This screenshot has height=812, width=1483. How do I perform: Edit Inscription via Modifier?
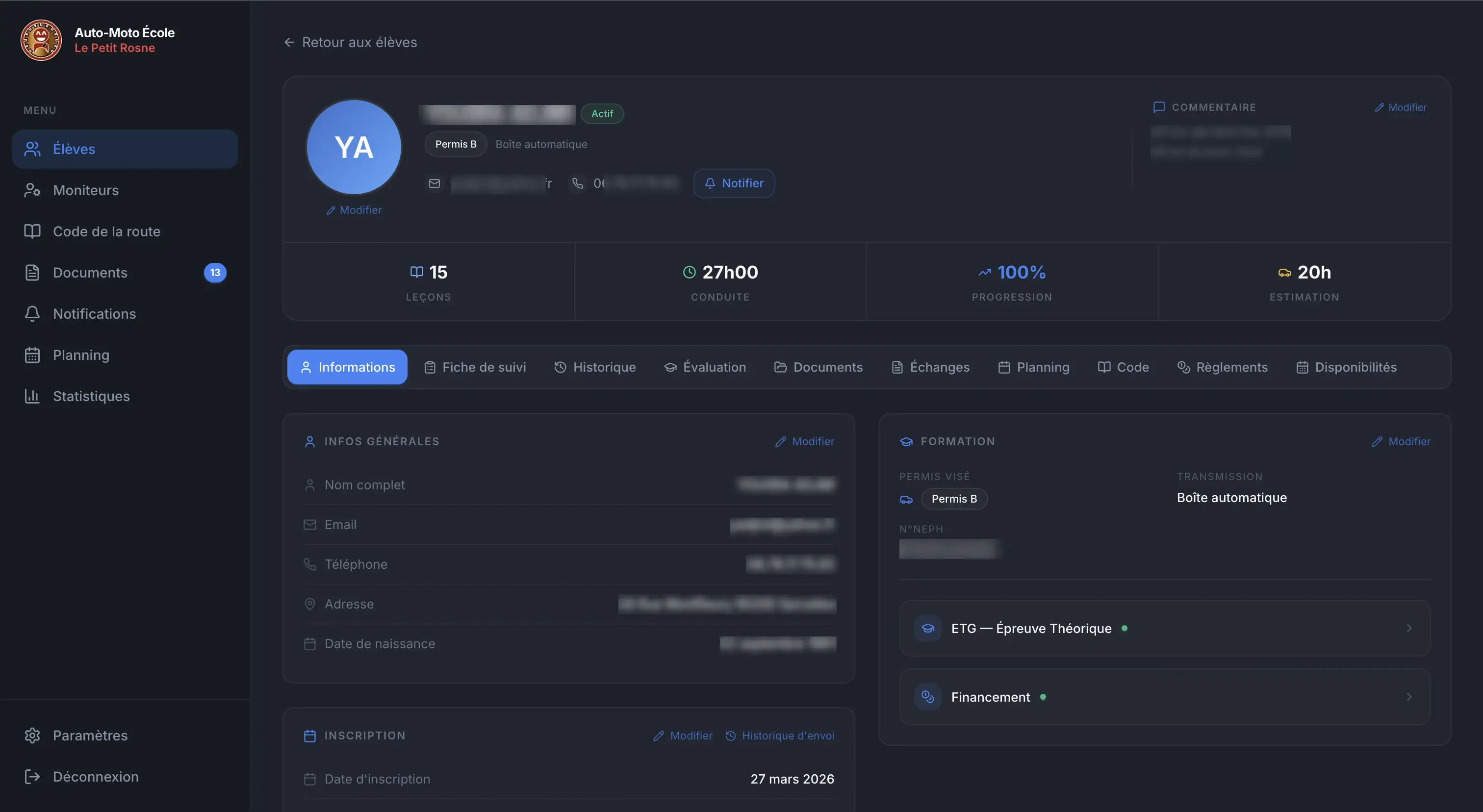pyautogui.click(x=683, y=736)
